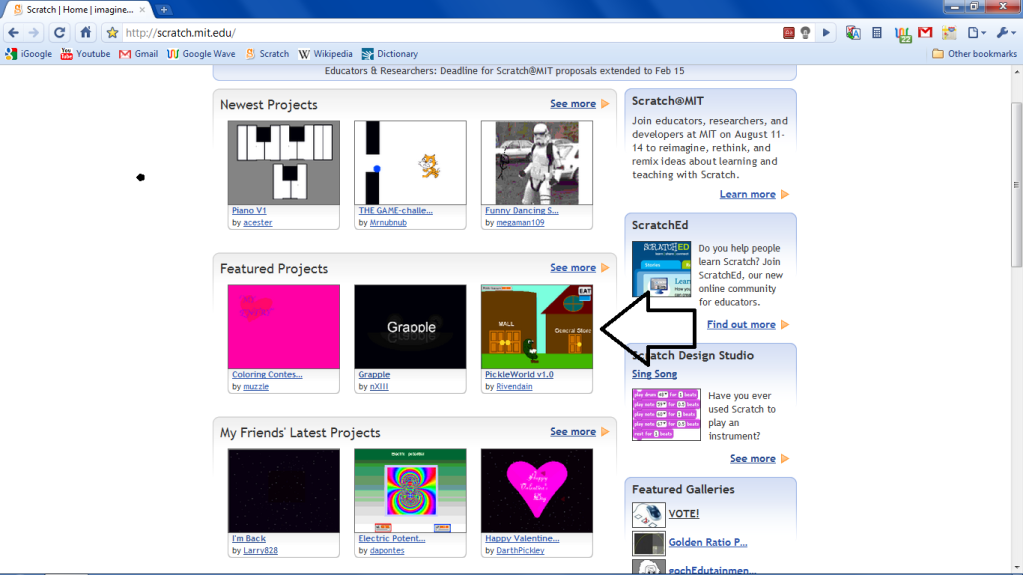Screen dimensions: 1023x575
Task: Visit author Rivendain's profile
Action: [514, 386]
